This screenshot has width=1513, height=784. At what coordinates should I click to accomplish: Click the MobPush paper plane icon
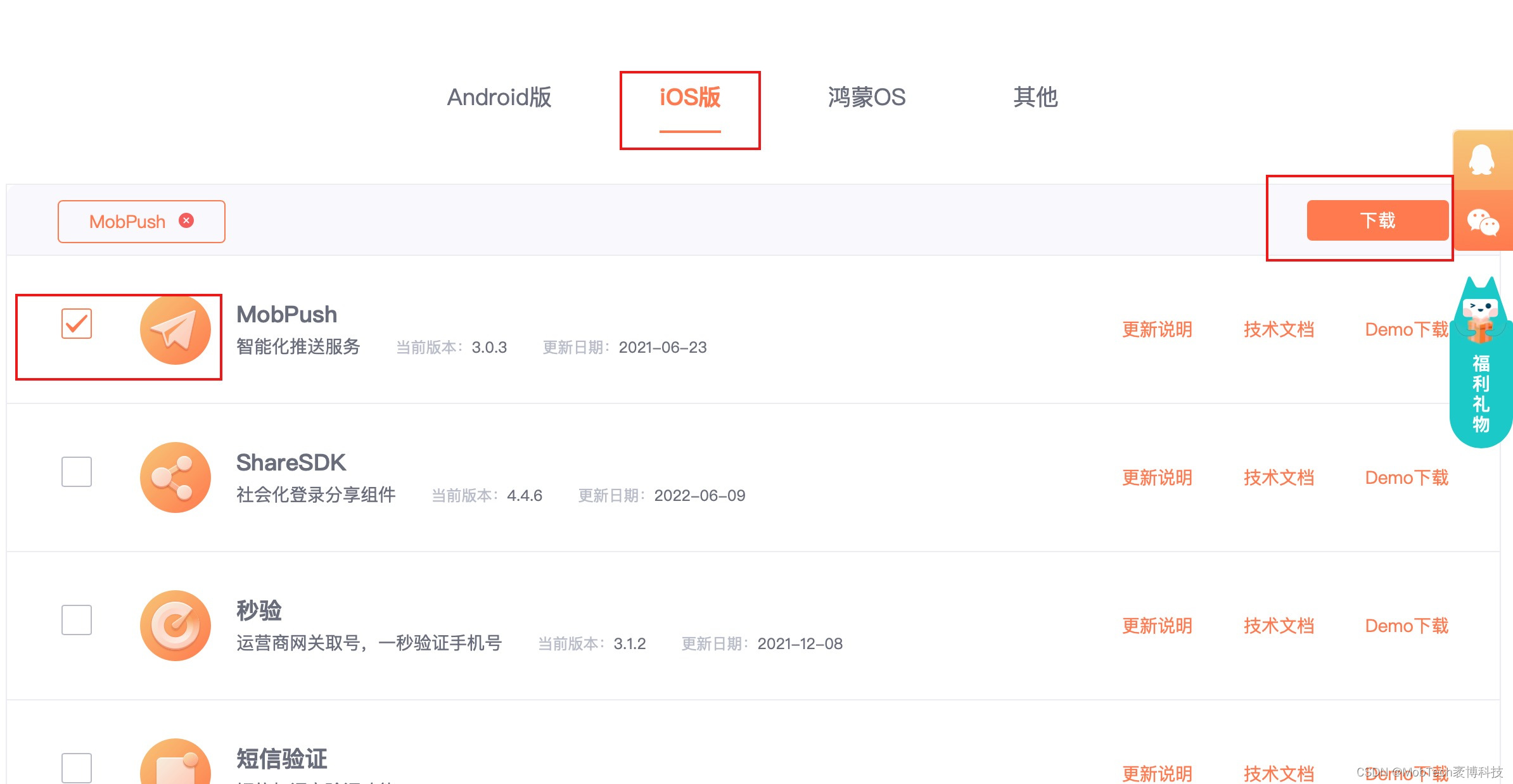coord(176,330)
